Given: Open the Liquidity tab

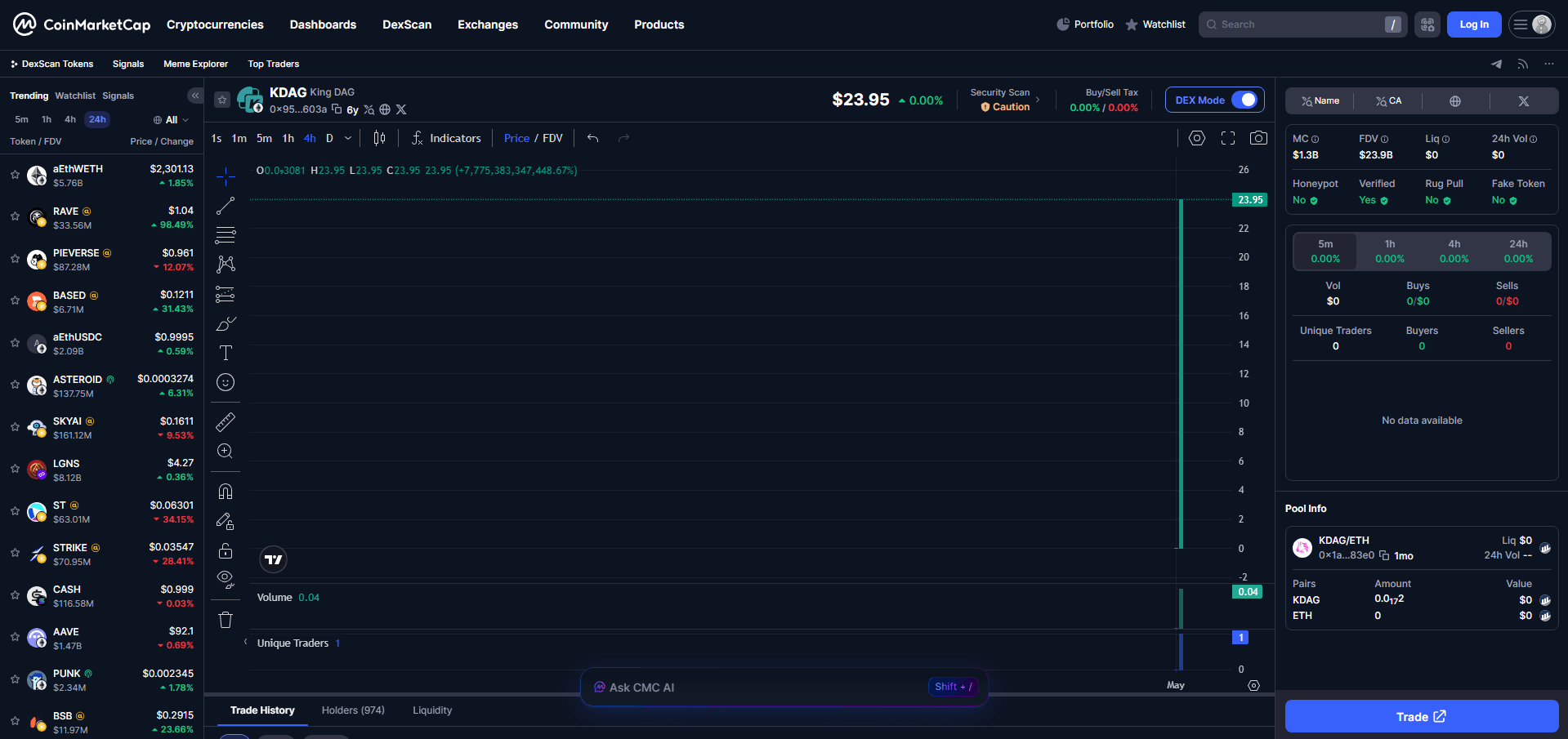Looking at the screenshot, I should [x=432, y=710].
